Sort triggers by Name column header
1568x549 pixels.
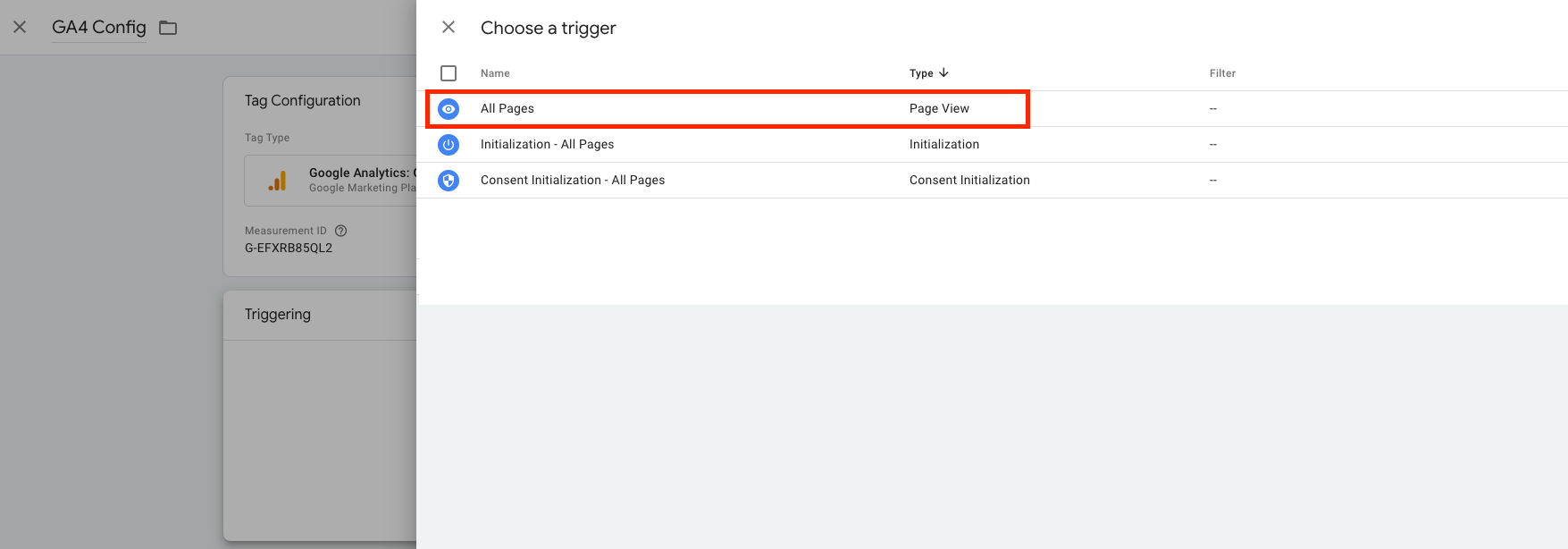tap(495, 73)
